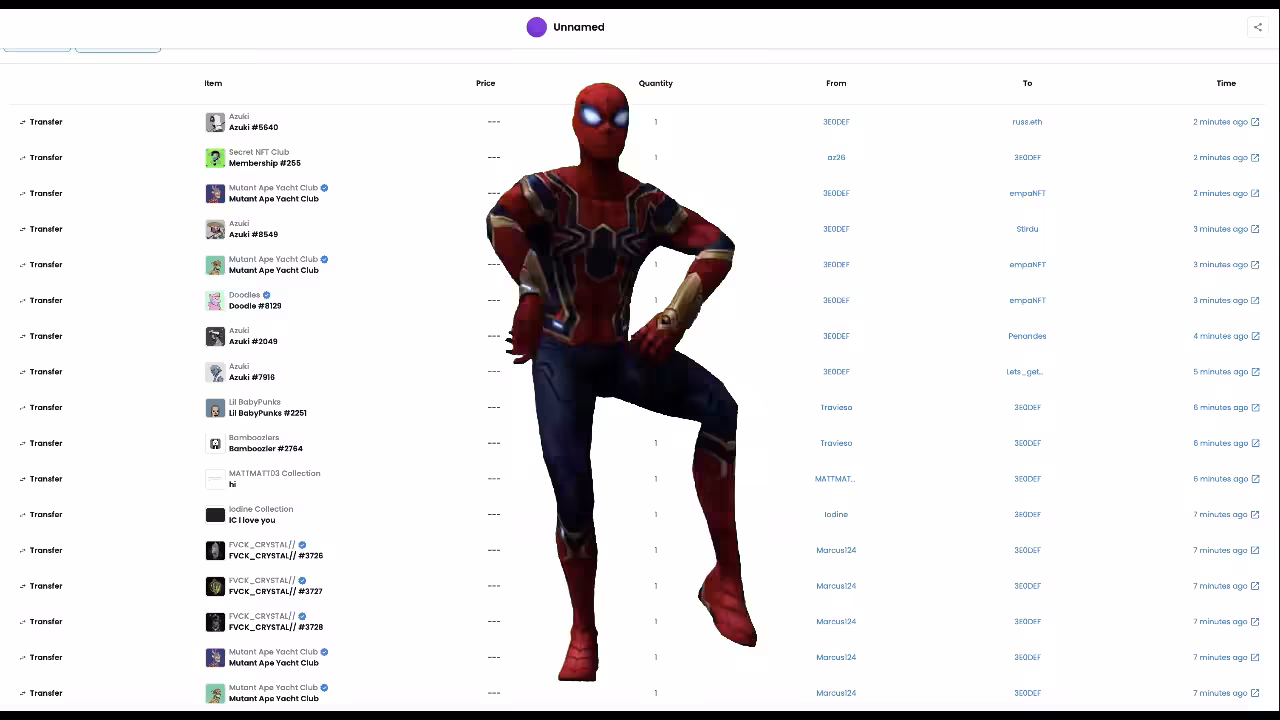This screenshot has width=1280, height=720.
Task: Open 3E0DEF recipient in Membership #255 row
Action: (x=1027, y=158)
